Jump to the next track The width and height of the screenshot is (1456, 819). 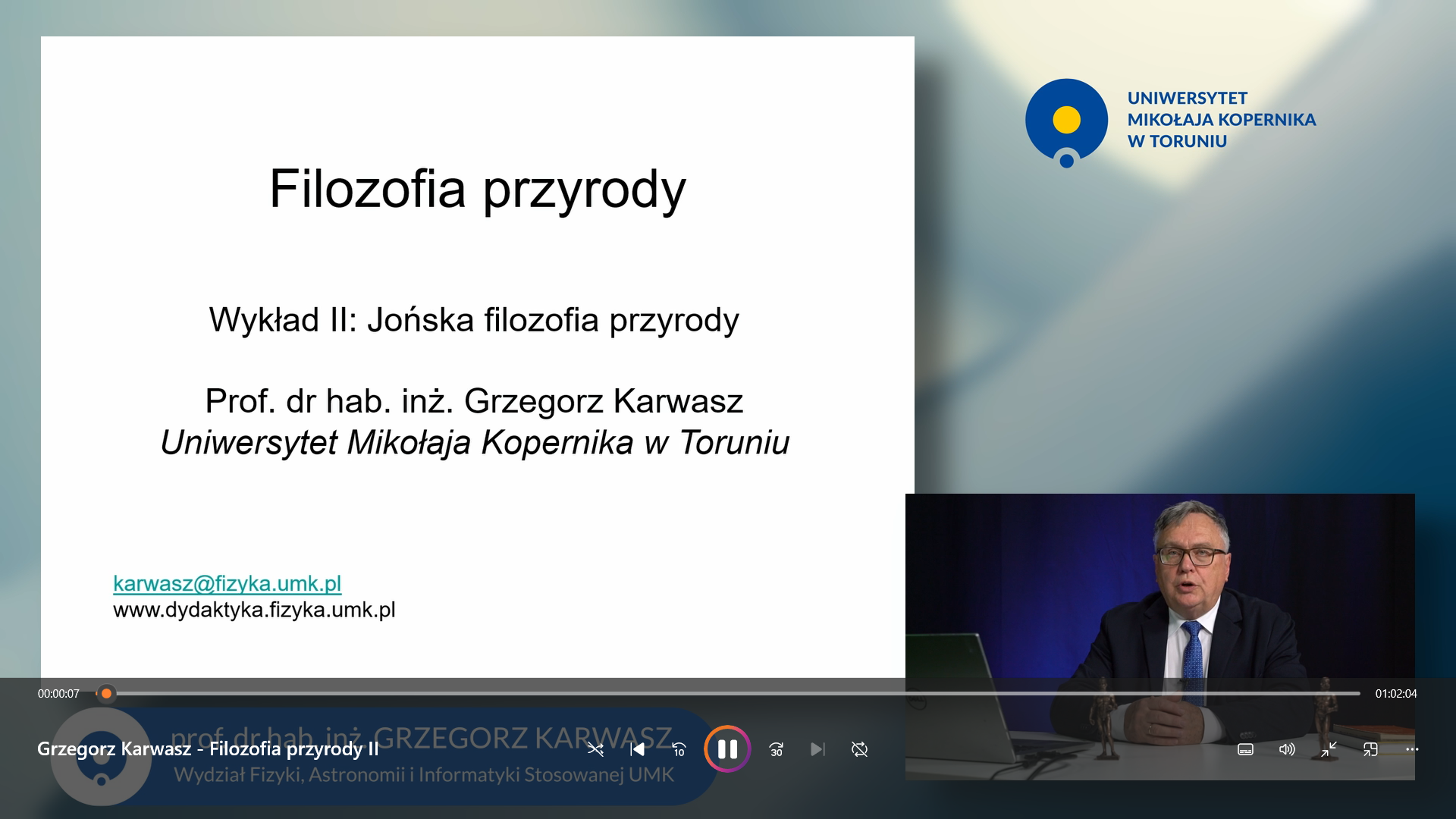click(817, 749)
